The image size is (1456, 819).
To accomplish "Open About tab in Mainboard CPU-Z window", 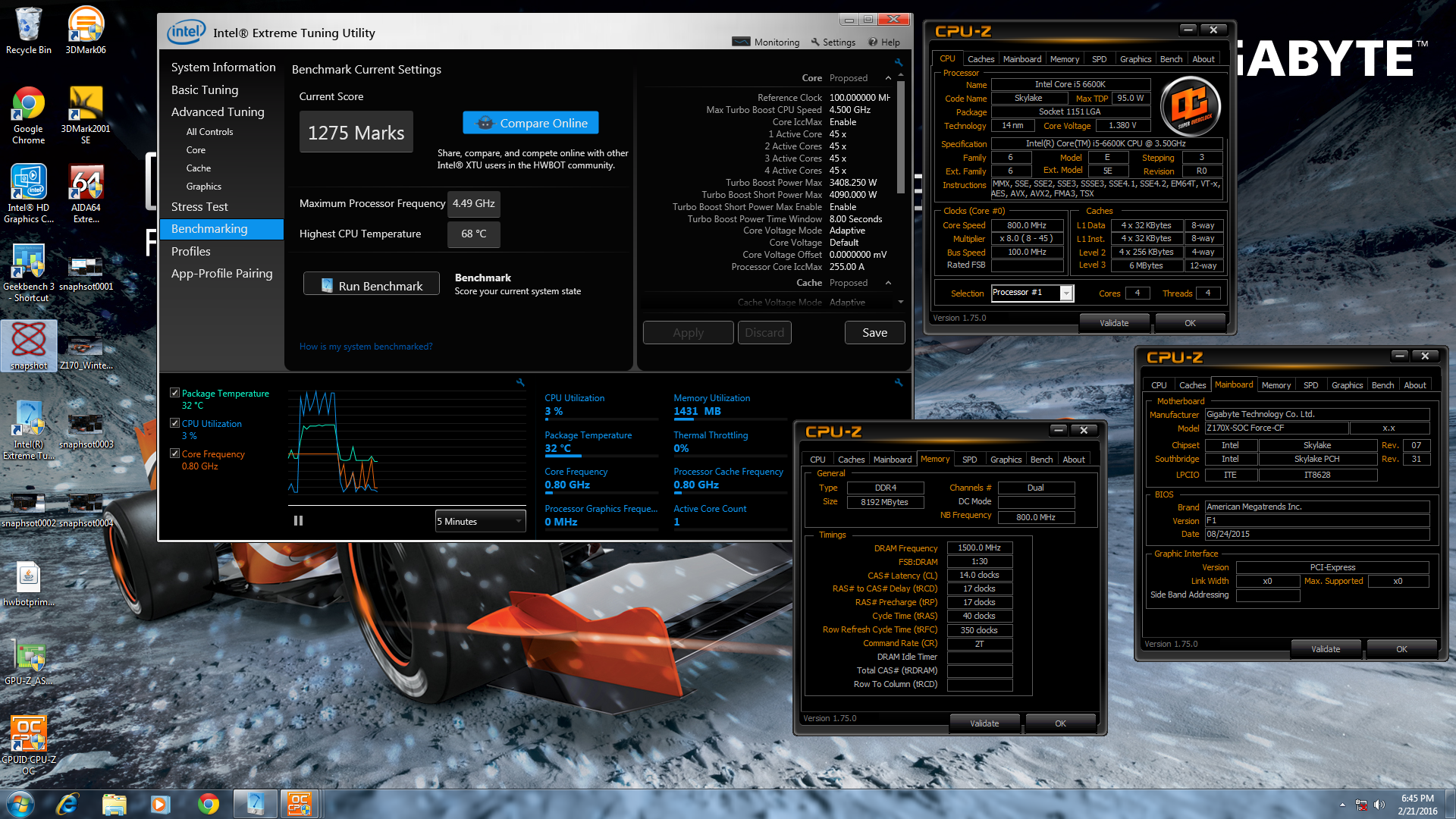I will (x=1415, y=385).
